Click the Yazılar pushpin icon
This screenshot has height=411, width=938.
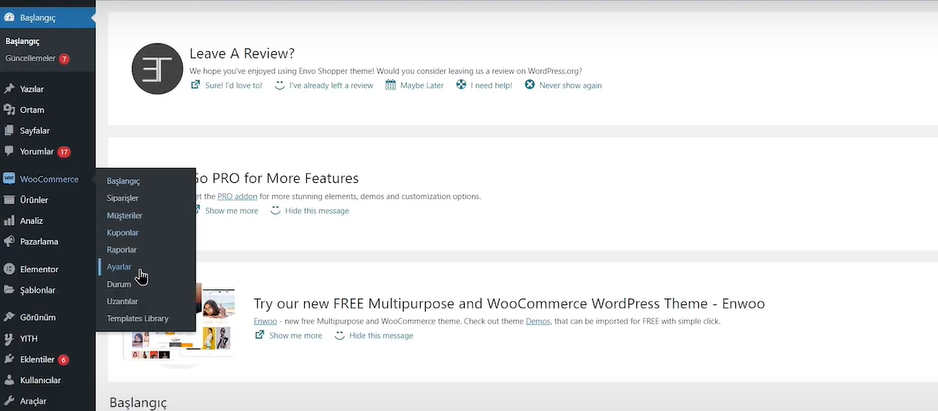click(9, 89)
